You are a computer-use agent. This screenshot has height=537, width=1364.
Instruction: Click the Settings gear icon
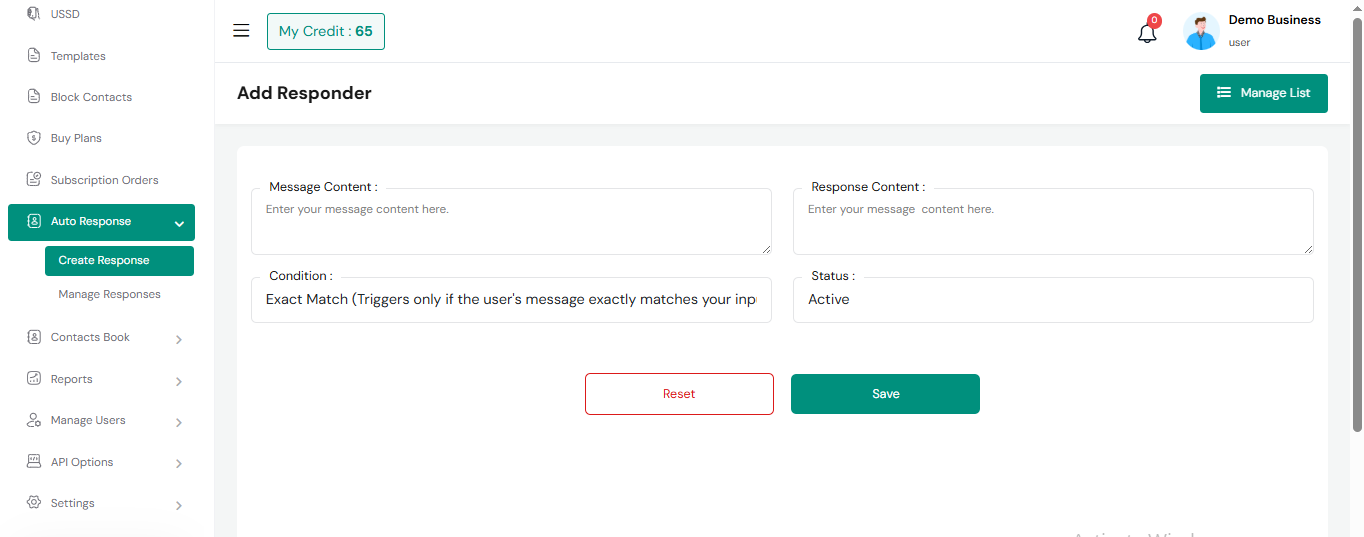(34, 503)
